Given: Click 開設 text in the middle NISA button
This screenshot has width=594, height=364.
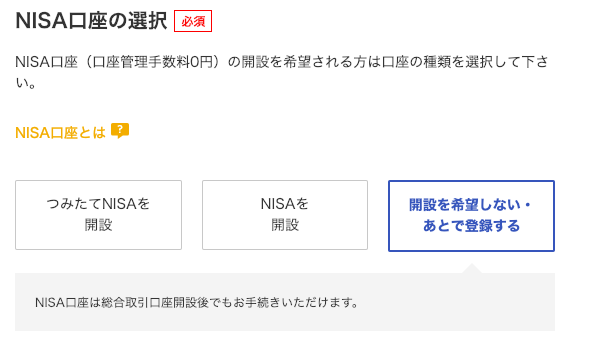Looking at the screenshot, I should [x=285, y=225].
